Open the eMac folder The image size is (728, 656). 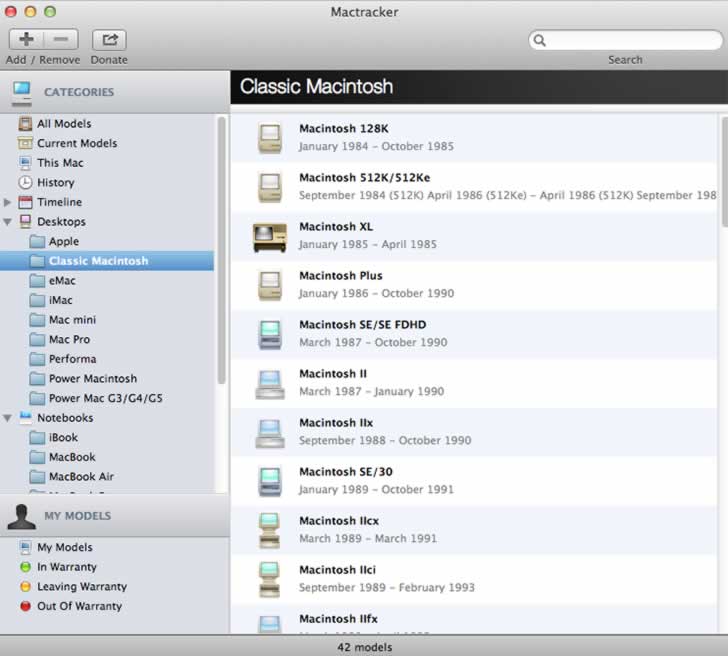(37, 280)
